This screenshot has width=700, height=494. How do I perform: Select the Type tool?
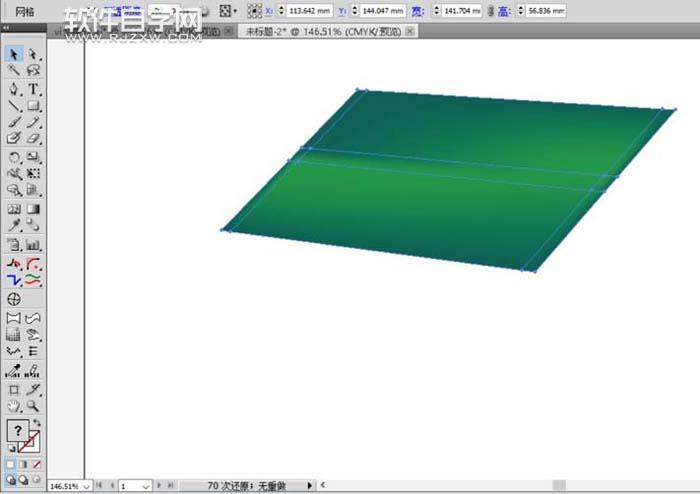[34, 89]
